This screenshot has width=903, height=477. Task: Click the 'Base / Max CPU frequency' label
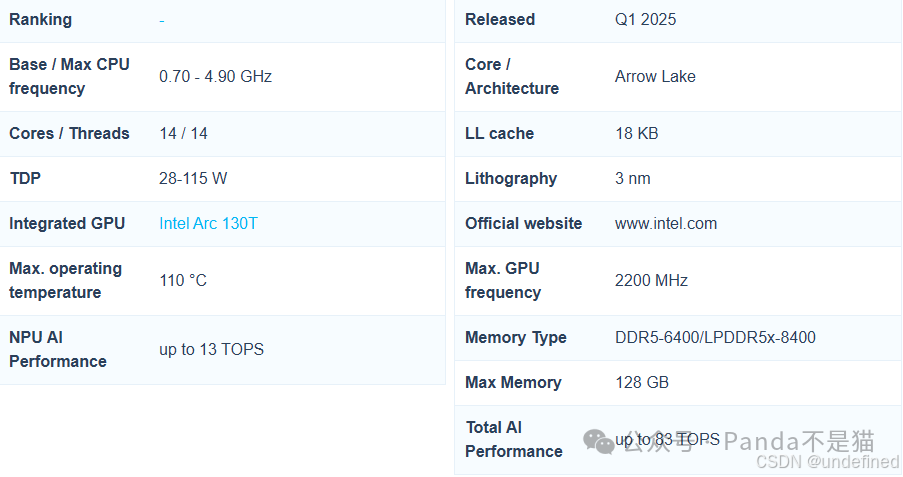(69, 77)
